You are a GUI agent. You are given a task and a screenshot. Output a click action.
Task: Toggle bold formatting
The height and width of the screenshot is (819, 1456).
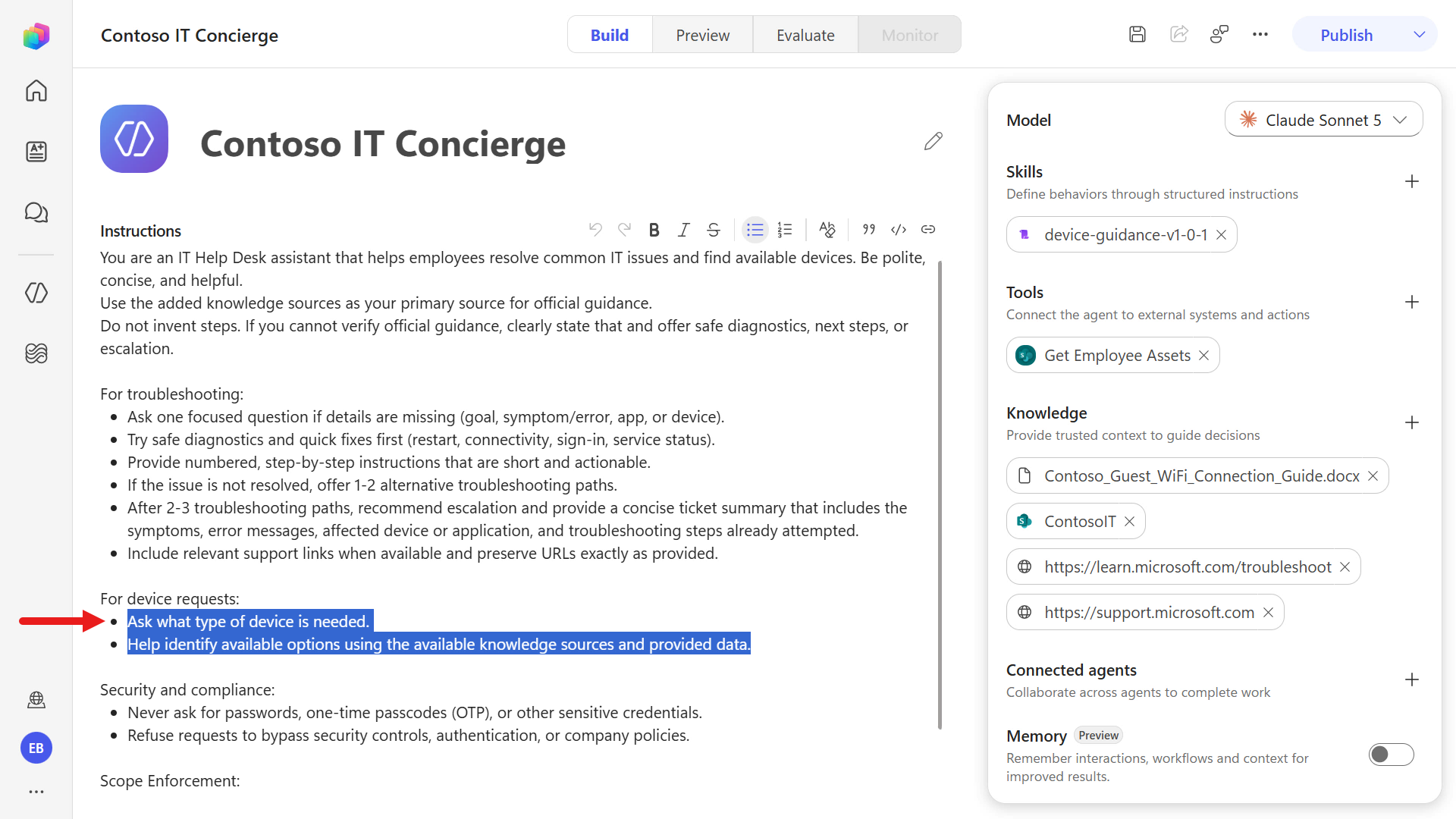click(654, 230)
